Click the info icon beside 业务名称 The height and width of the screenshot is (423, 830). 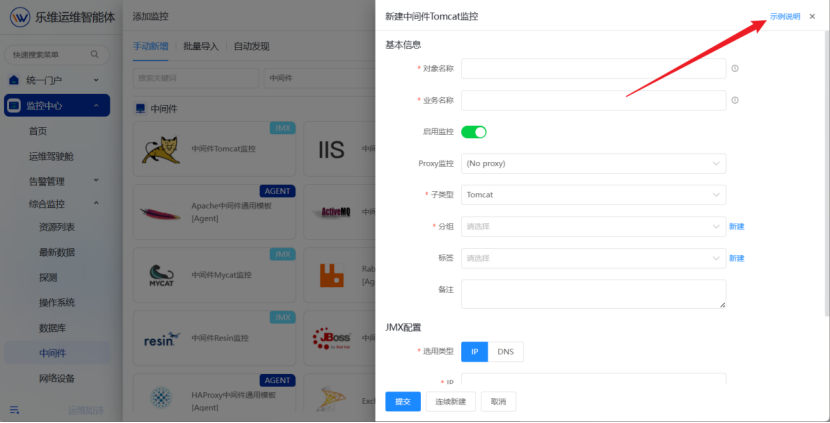click(x=735, y=100)
